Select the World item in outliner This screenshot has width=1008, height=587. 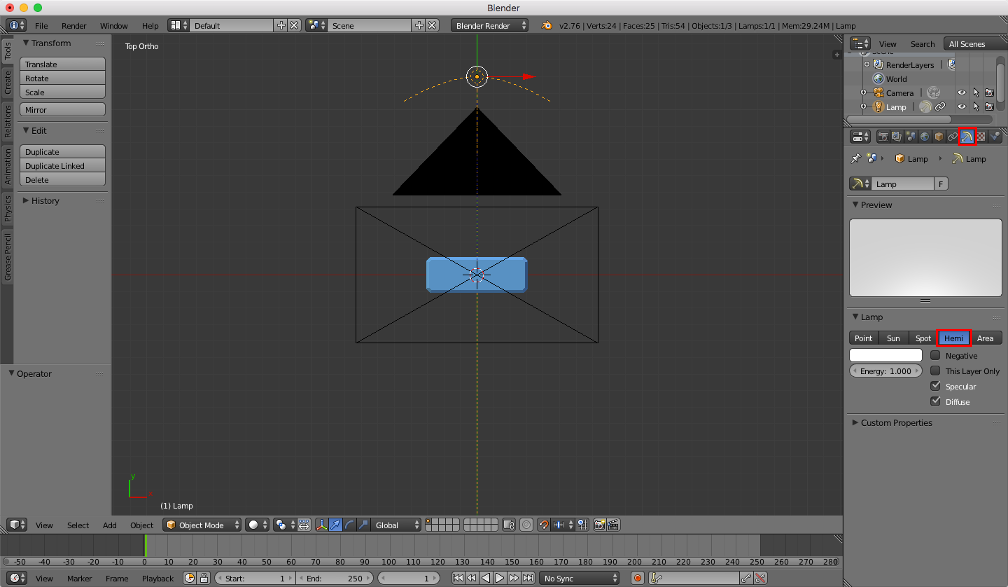click(896, 79)
